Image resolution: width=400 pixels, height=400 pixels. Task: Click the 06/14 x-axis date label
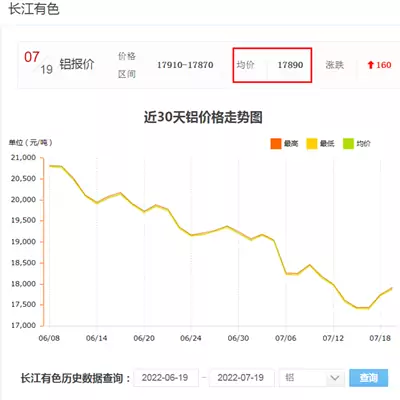click(97, 338)
